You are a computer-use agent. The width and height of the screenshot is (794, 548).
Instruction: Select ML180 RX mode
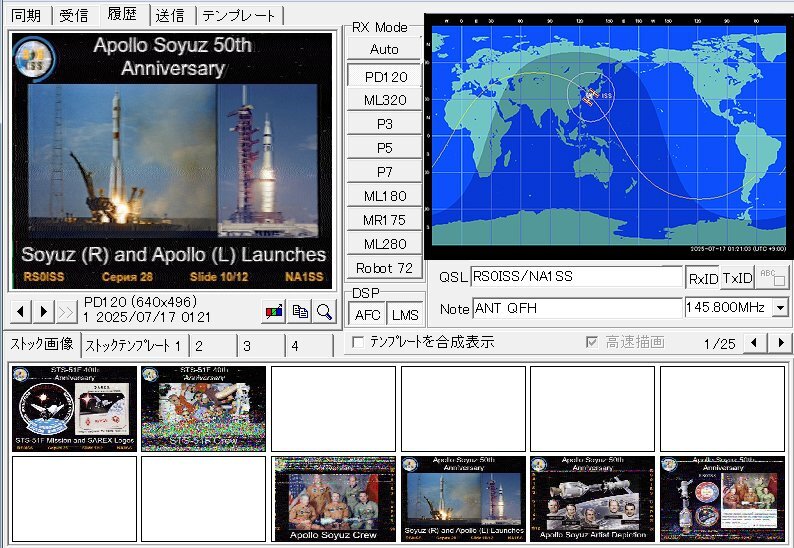click(384, 196)
